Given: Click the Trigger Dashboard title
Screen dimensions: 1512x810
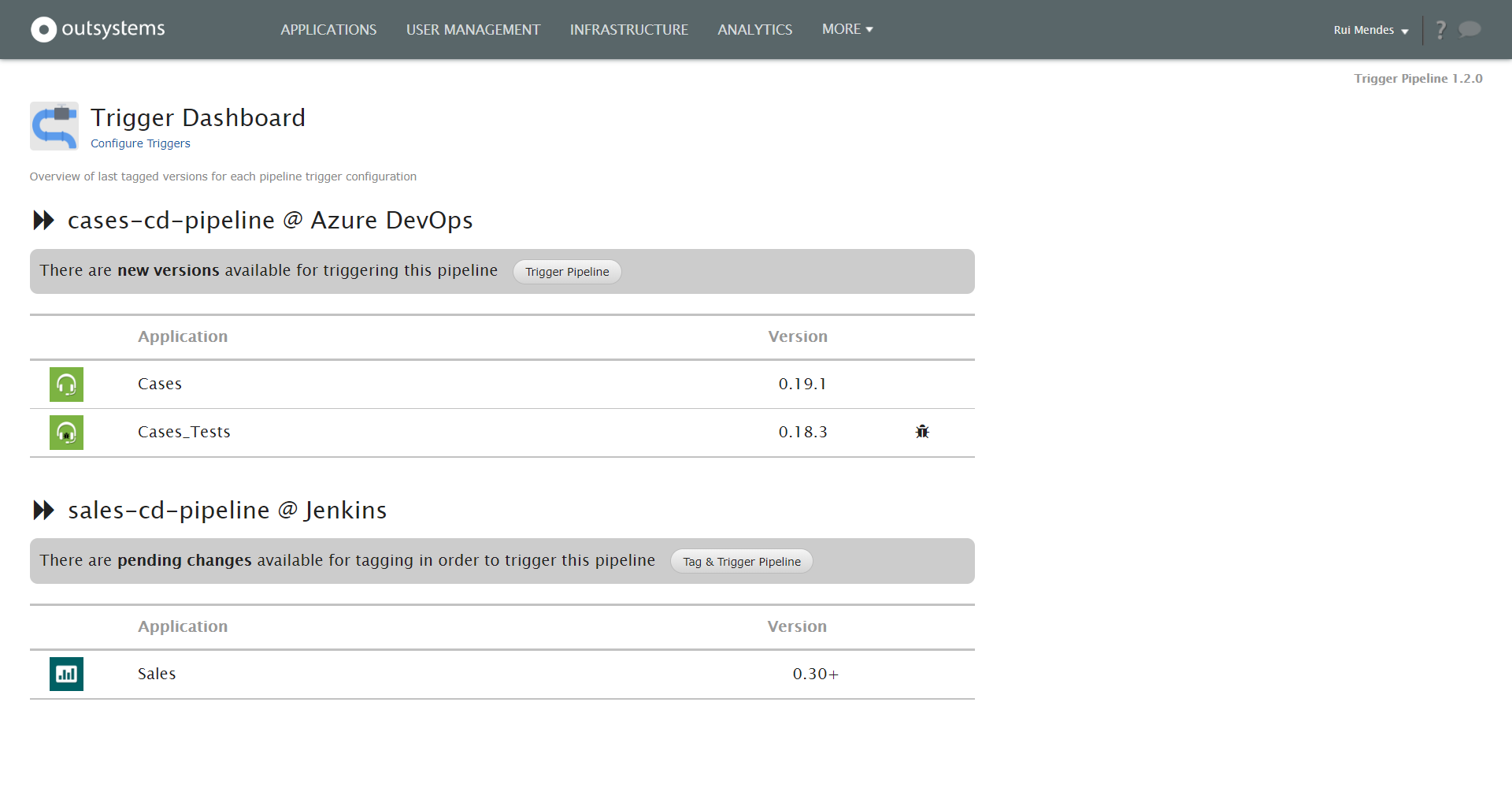Looking at the screenshot, I should pyautogui.click(x=198, y=117).
